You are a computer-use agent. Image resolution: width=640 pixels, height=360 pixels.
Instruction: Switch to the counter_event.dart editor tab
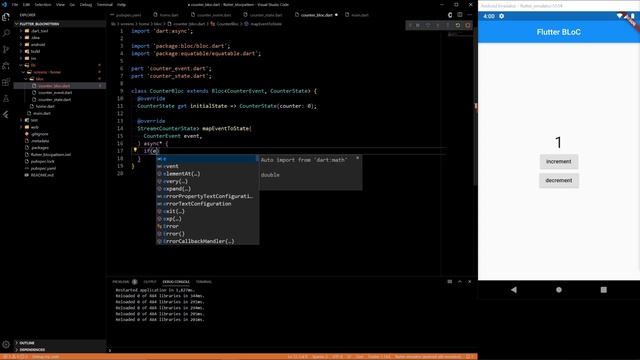pyautogui.click(x=214, y=15)
